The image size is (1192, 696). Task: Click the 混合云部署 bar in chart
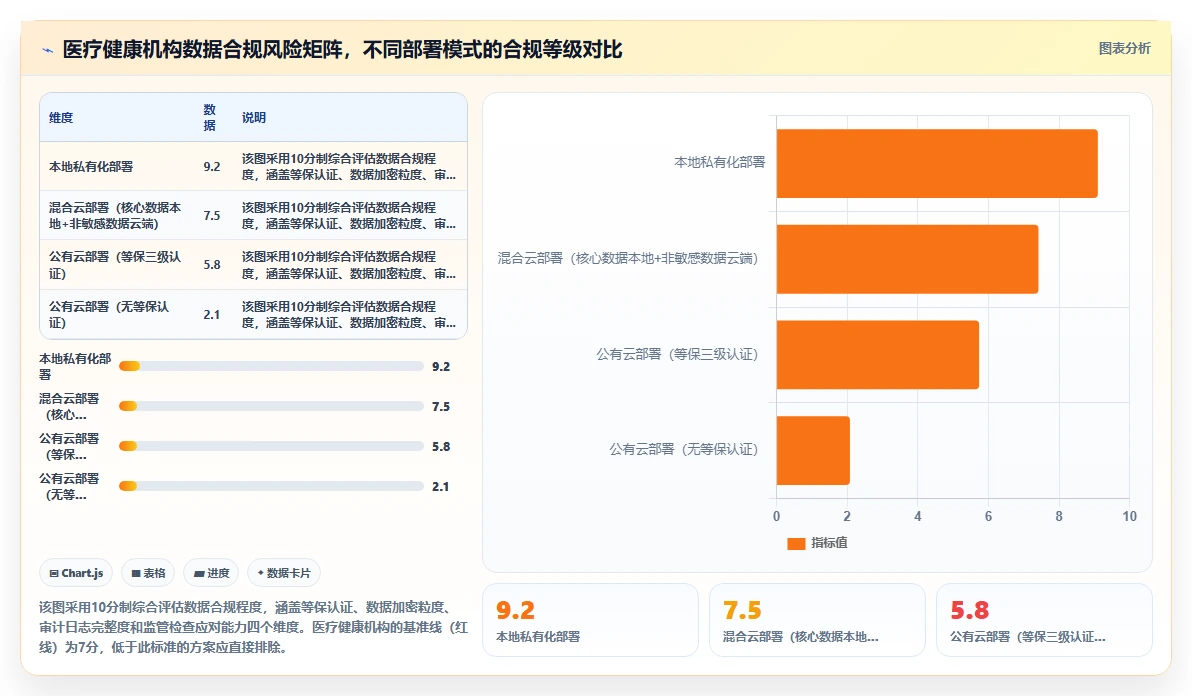click(x=907, y=259)
